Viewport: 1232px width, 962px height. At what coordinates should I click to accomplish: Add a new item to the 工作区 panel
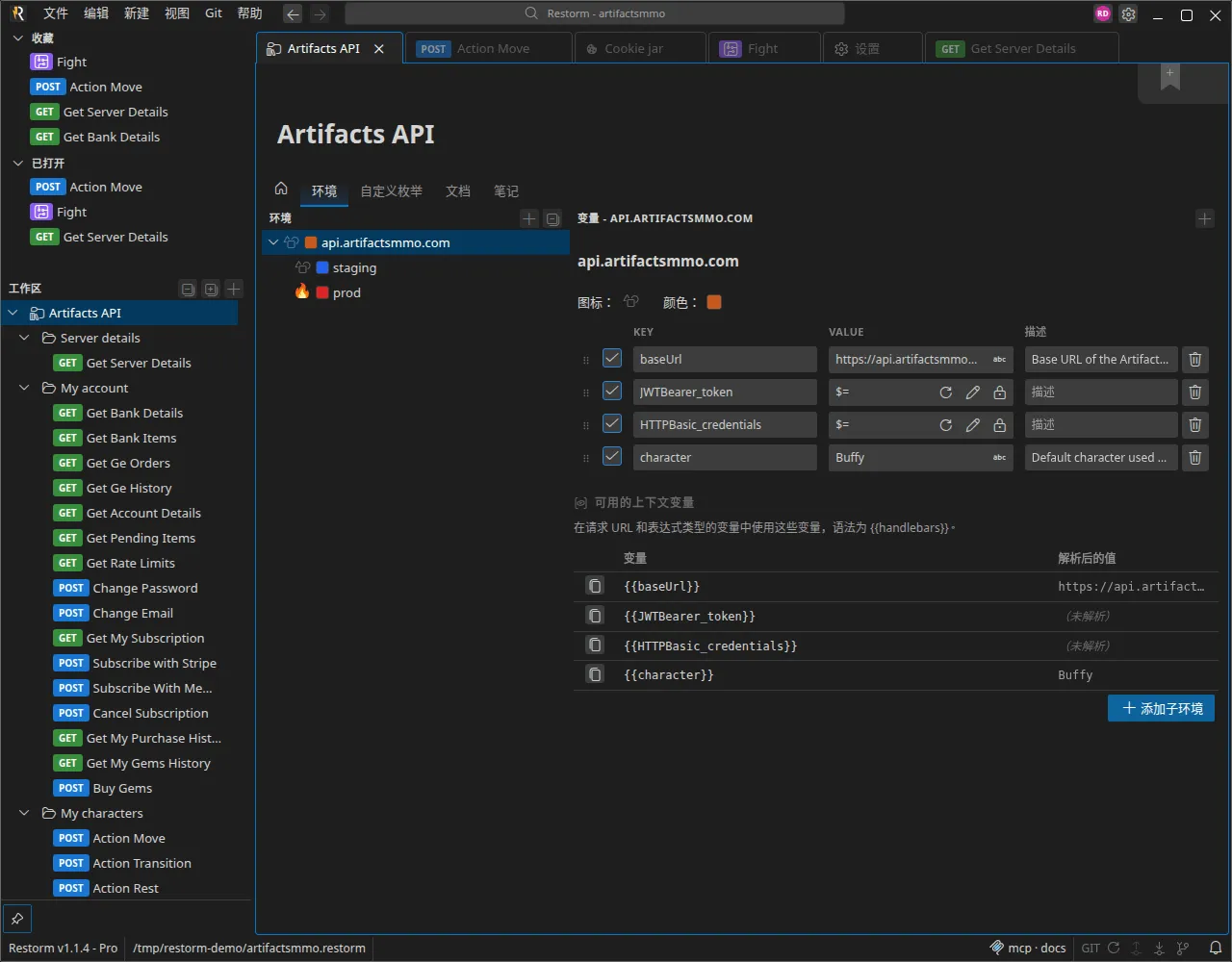pyautogui.click(x=234, y=289)
